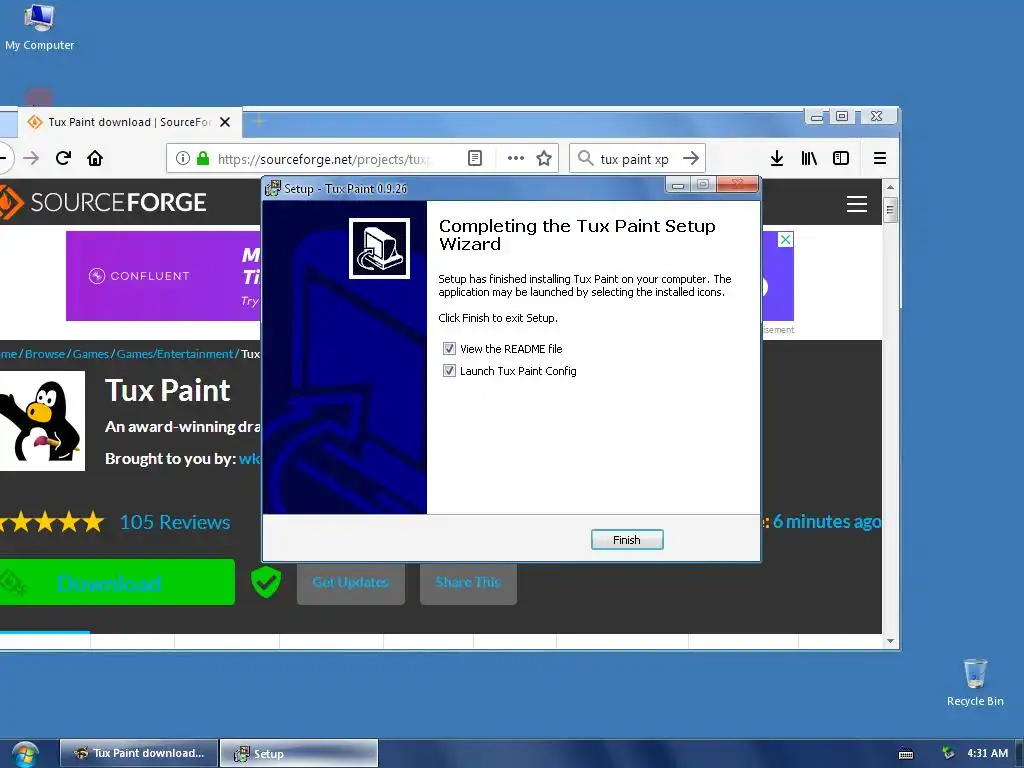Open the browser downloads icon
Image resolution: width=1024 pixels, height=768 pixels.
pyautogui.click(x=776, y=158)
